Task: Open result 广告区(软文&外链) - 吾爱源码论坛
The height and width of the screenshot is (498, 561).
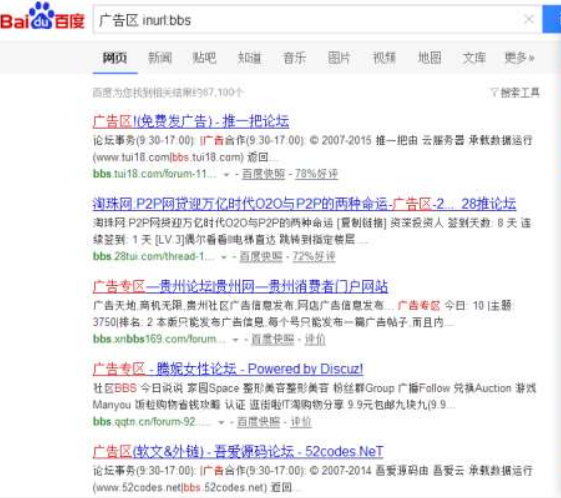Action: click(238, 452)
